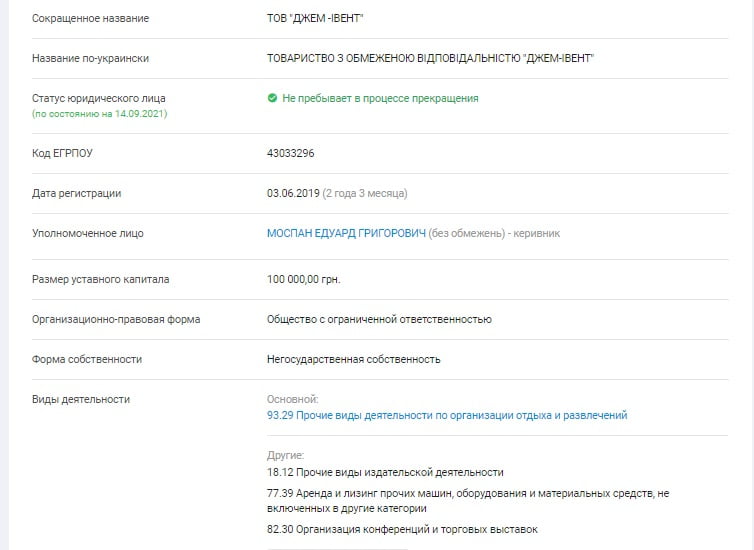Click the Ukrainian full company name
The height and width of the screenshot is (550, 754).
tap(430, 58)
